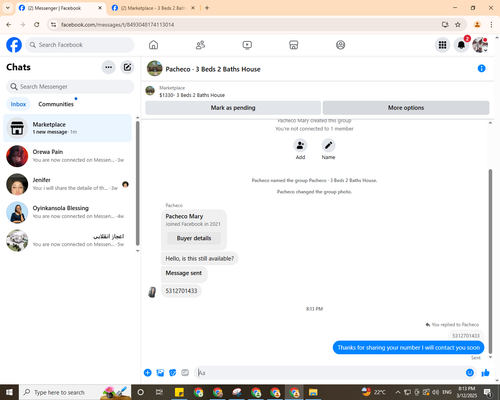Open a new browser tab
Screen dimensions: 500x400
click(x=207, y=8)
